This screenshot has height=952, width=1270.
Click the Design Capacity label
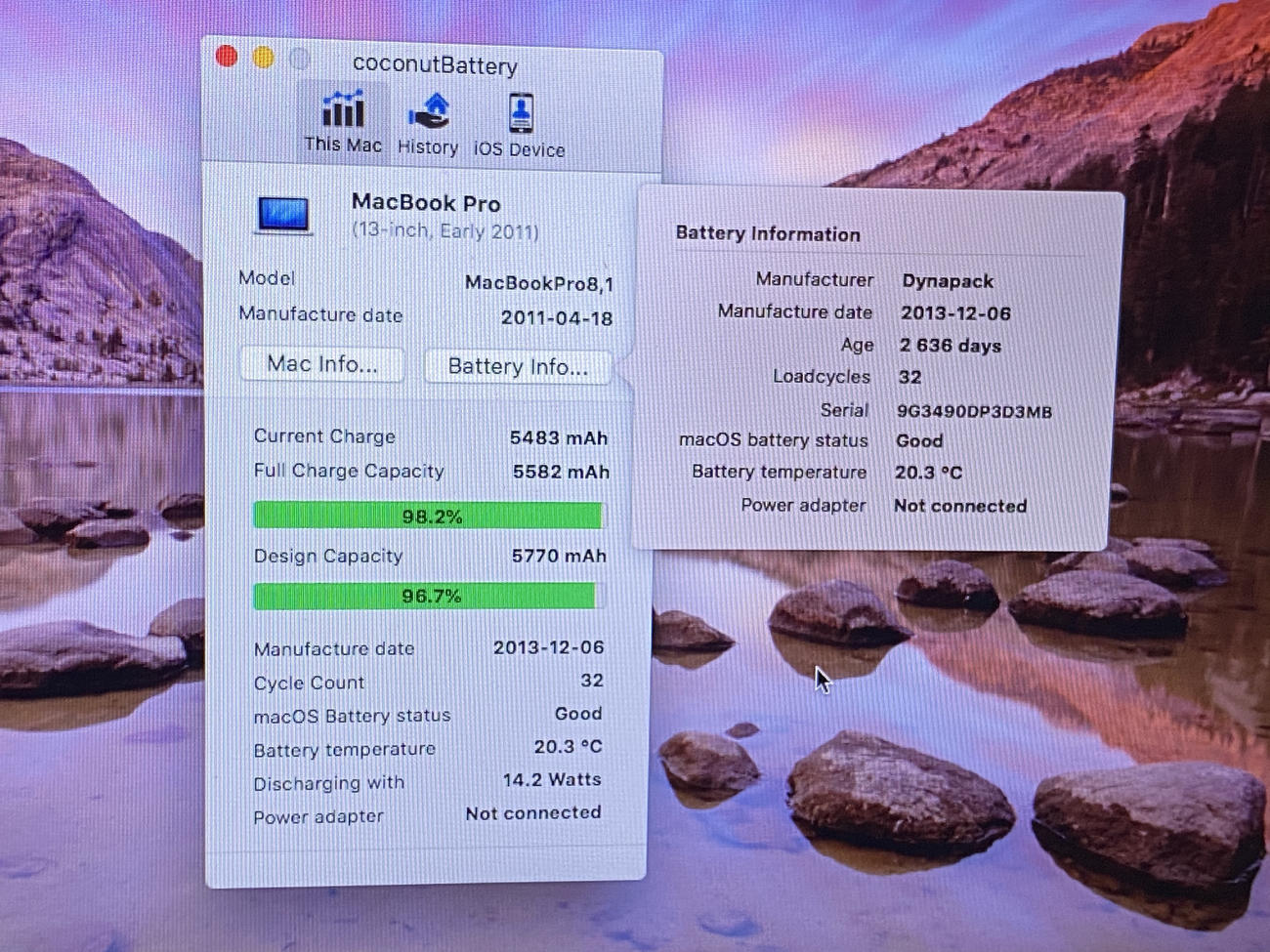(328, 557)
